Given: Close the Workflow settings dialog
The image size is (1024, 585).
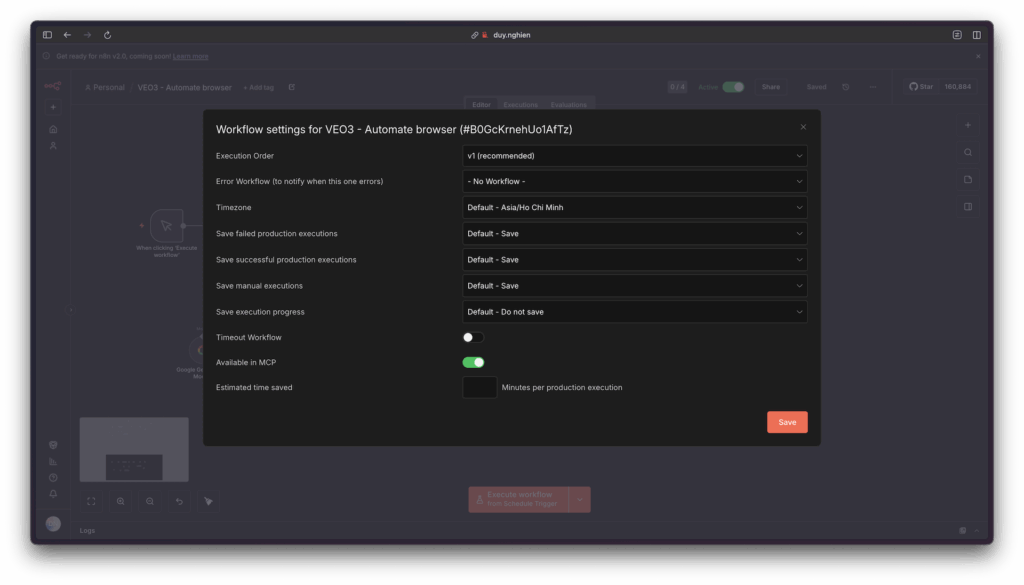Looking at the screenshot, I should pyautogui.click(x=803, y=127).
